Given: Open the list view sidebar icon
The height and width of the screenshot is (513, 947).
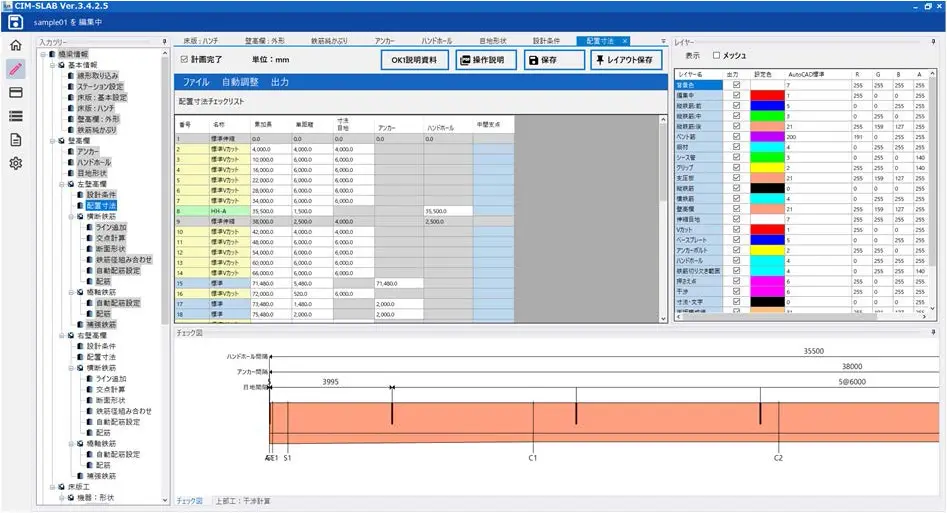Looking at the screenshot, I should 16,116.
